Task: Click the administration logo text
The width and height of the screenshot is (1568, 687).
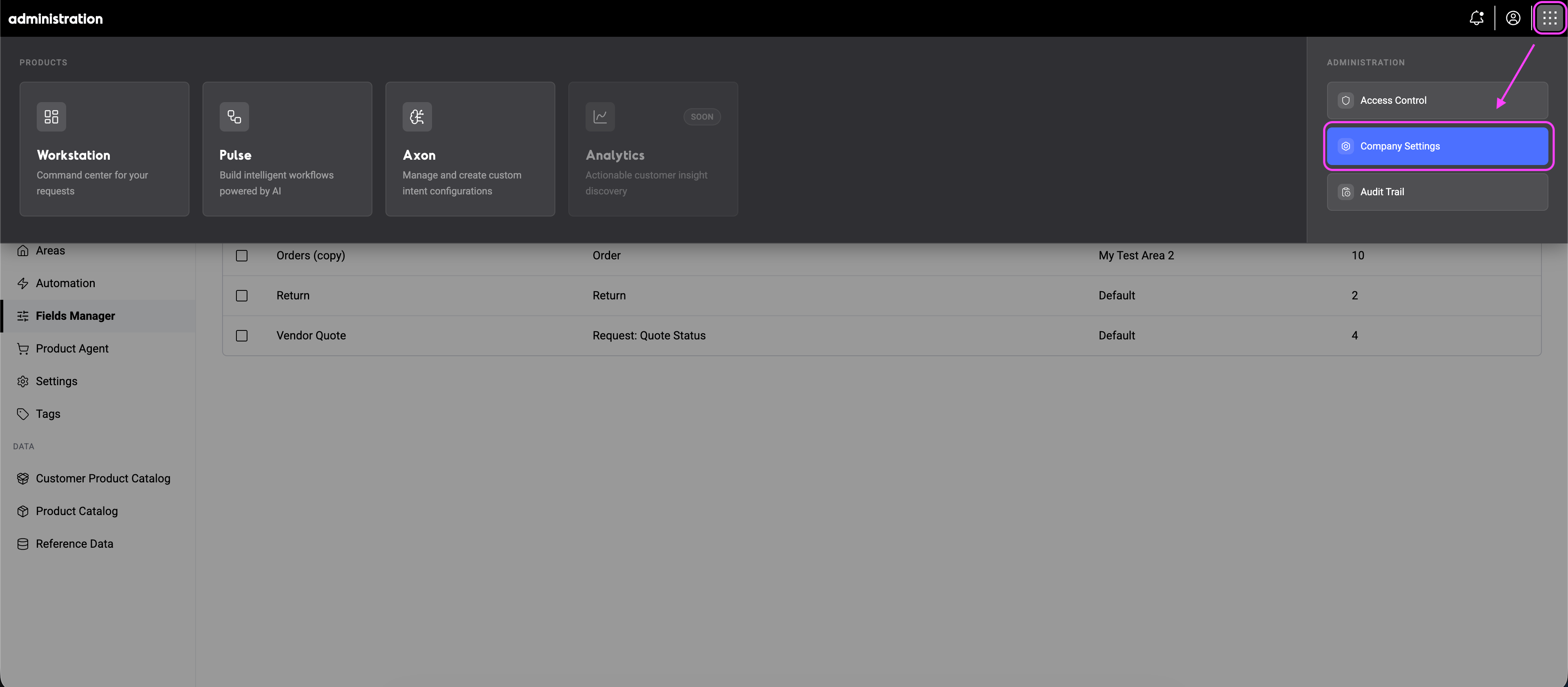Action: [56, 19]
